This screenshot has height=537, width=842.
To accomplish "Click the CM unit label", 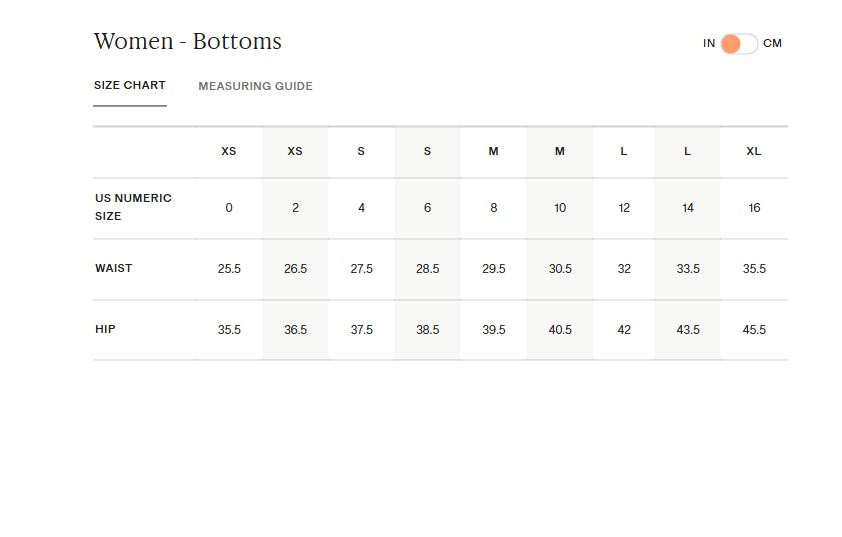I will (x=772, y=44).
